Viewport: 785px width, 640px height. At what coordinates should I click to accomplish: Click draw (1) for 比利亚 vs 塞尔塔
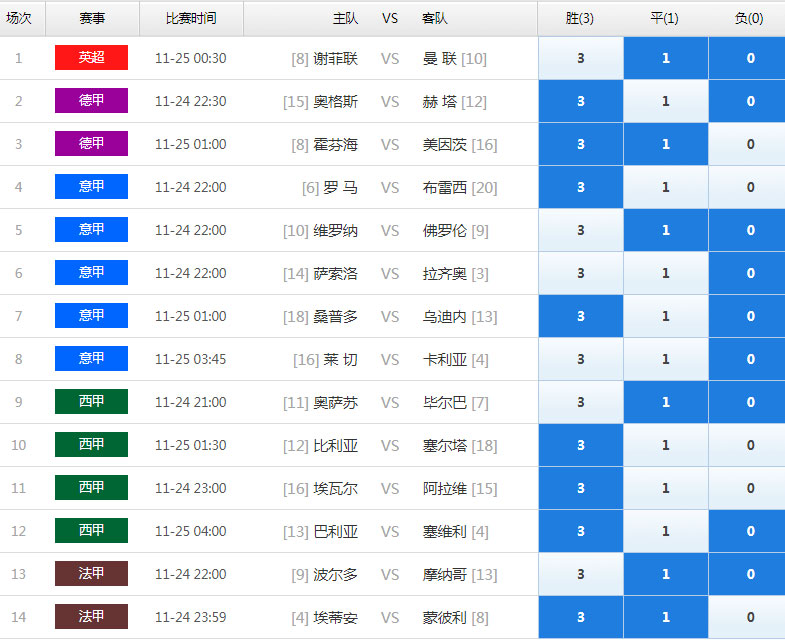tap(666, 446)
